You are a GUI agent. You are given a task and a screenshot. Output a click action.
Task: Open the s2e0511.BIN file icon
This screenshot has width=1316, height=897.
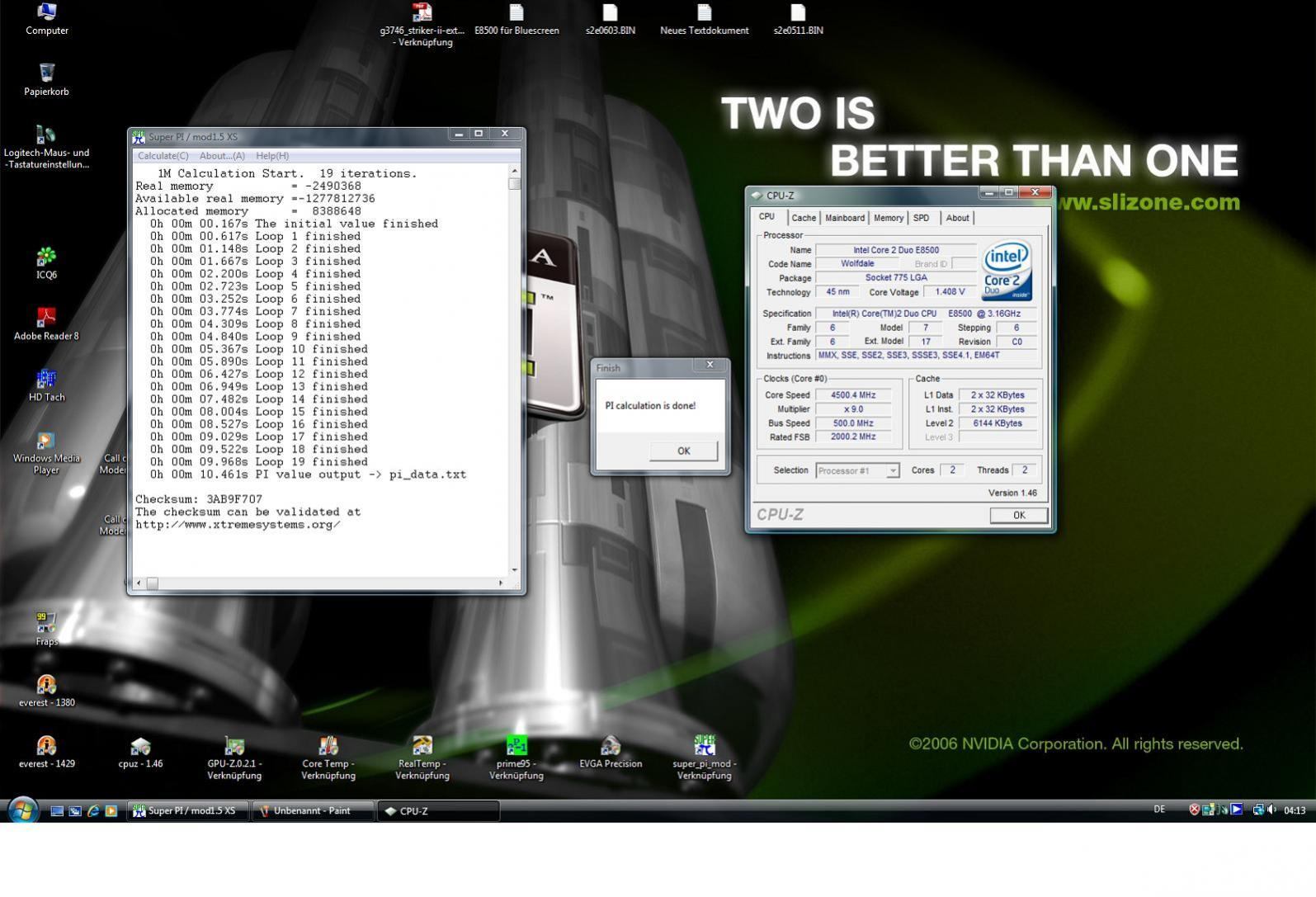click(x=799, y=19)
